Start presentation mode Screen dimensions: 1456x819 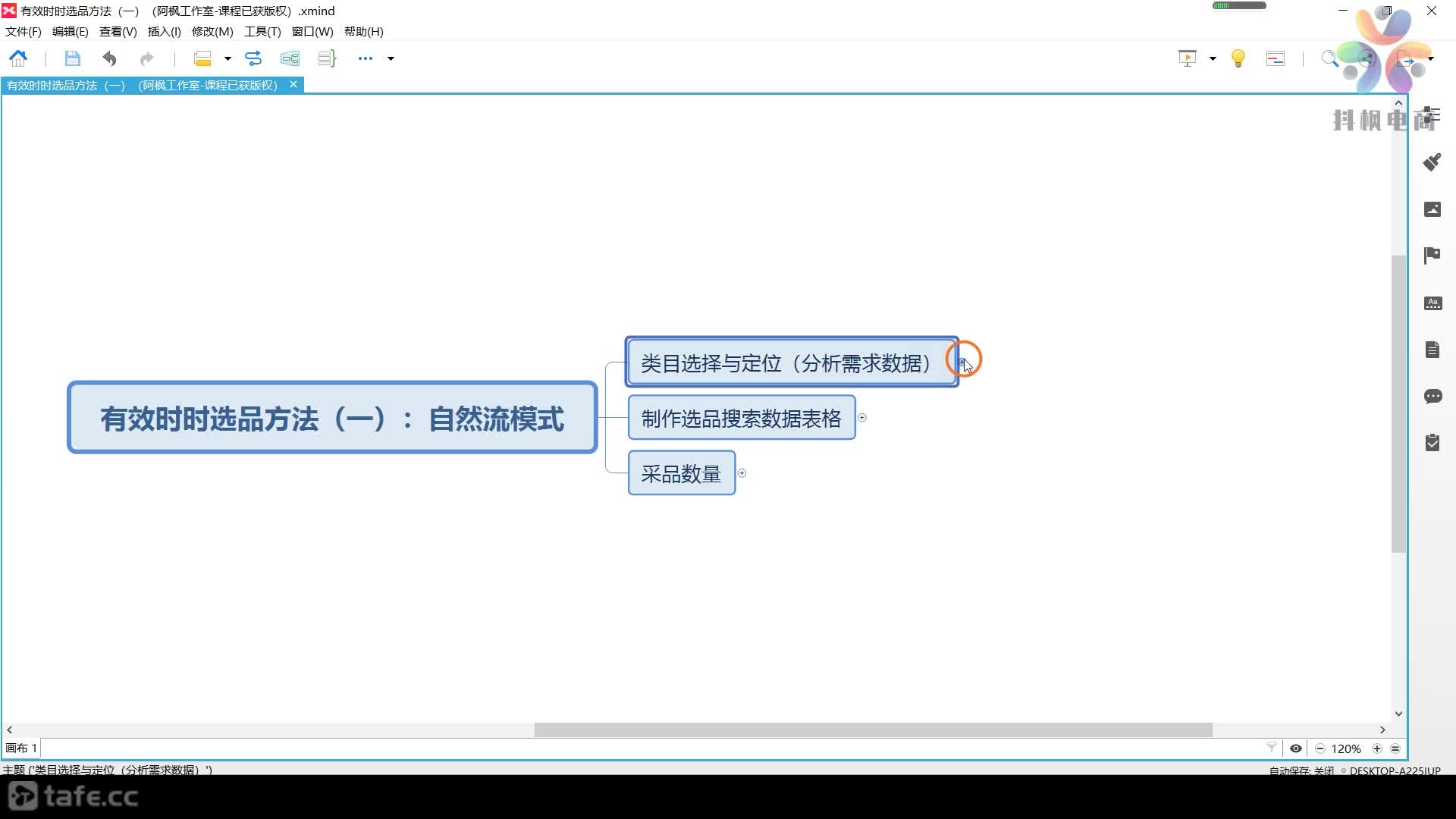pos(1188,58)
